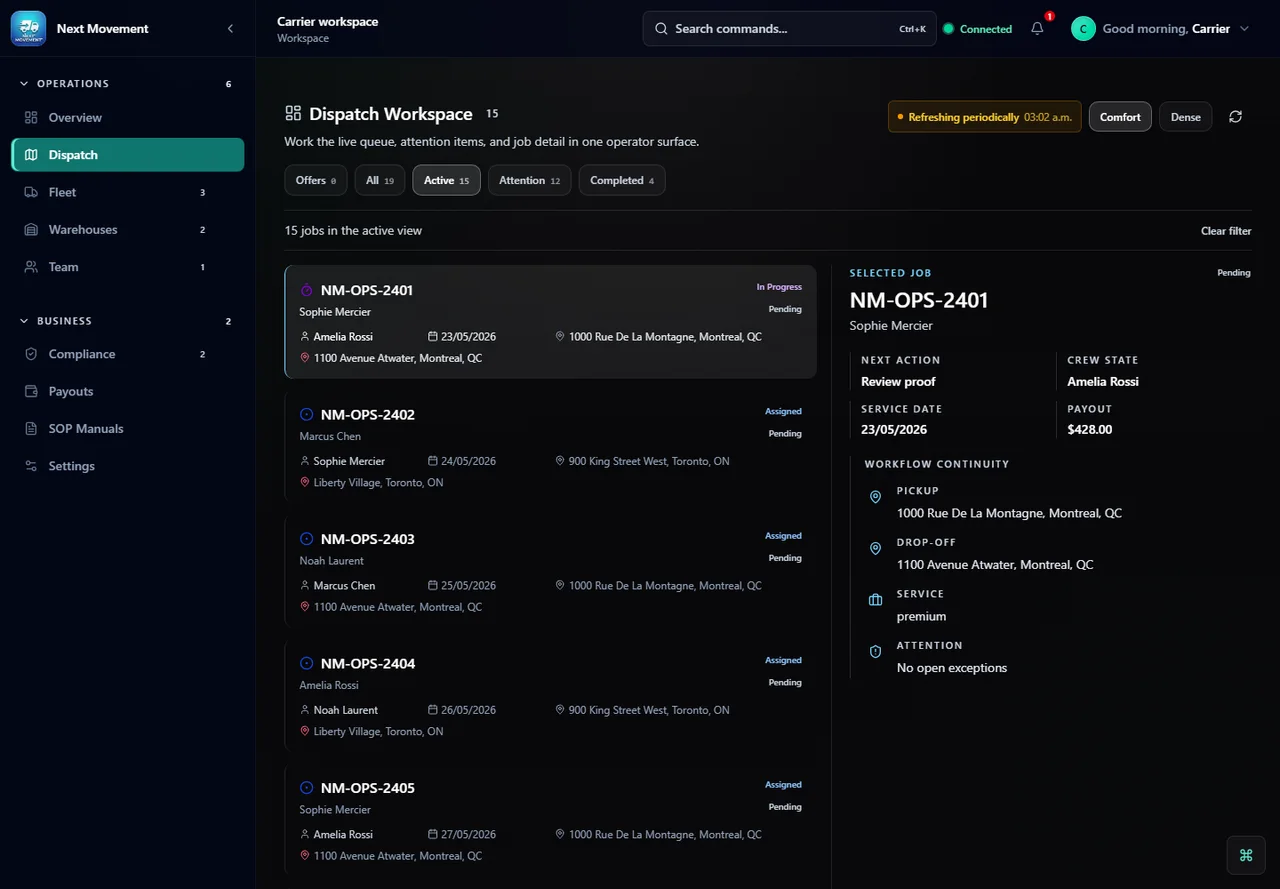Select the Attention filter tab
Image resolution: width=1280 pixels, height=889 pixels.
(530, 180)
